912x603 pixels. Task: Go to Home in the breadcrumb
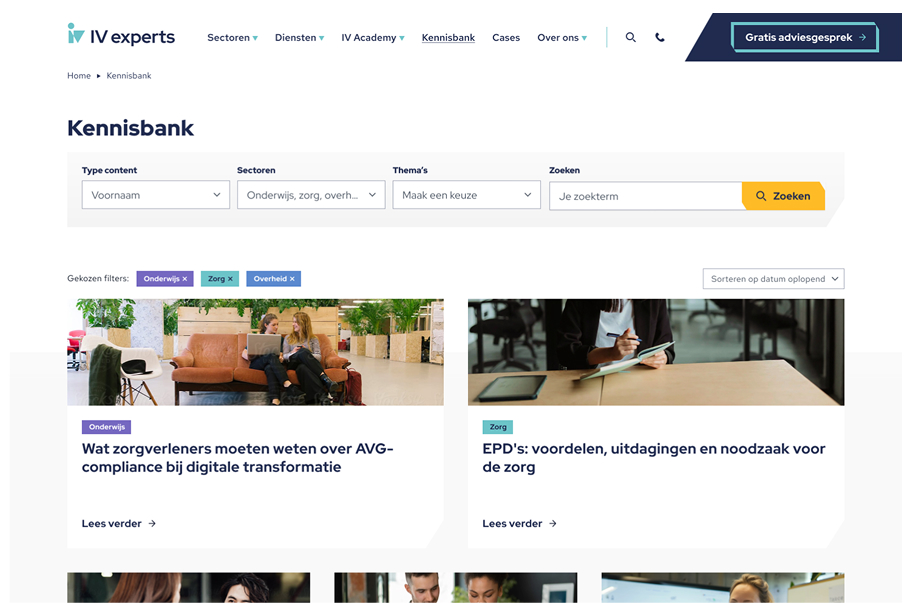click(79, 76)
